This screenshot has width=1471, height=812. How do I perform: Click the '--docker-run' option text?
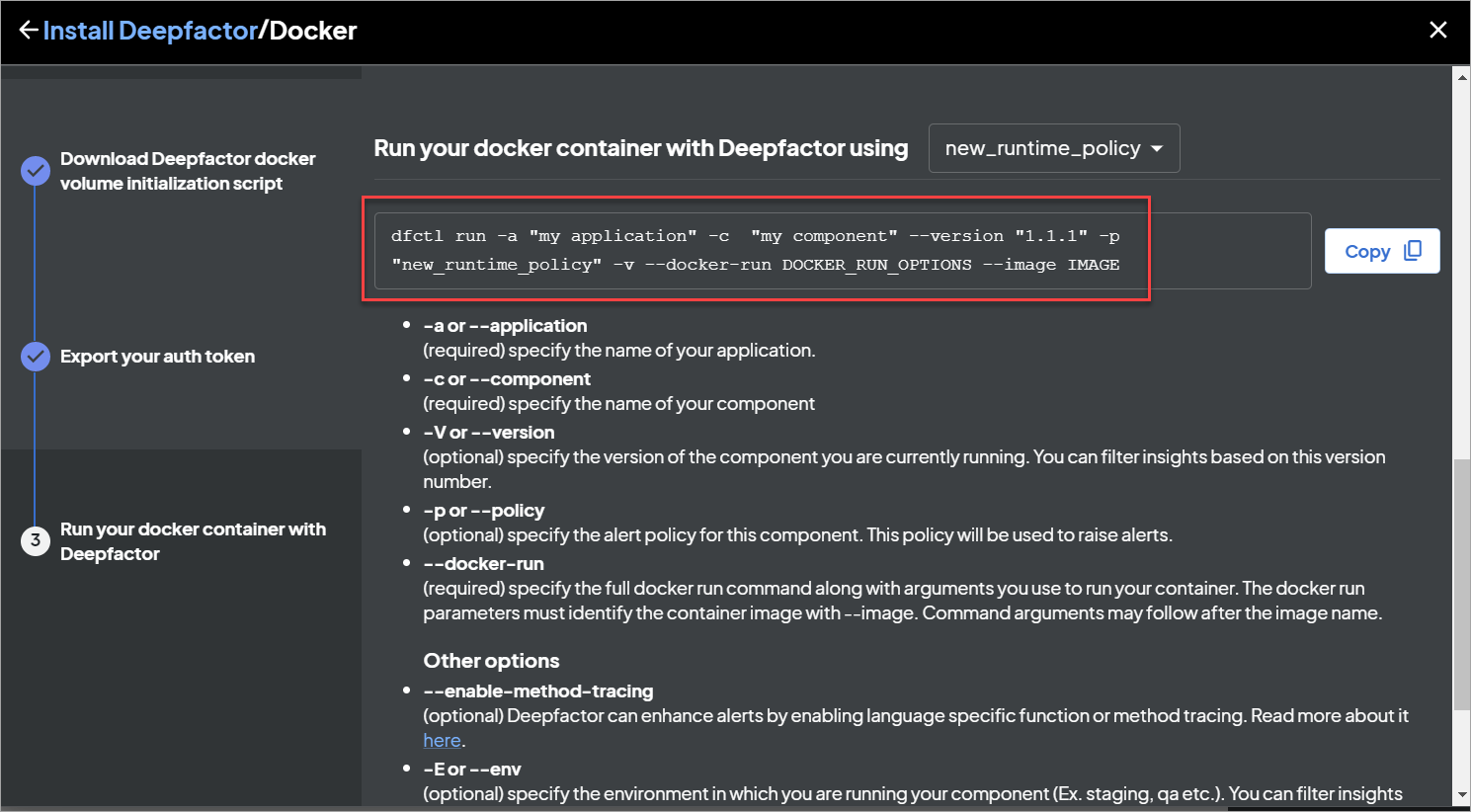click(483, 564)
